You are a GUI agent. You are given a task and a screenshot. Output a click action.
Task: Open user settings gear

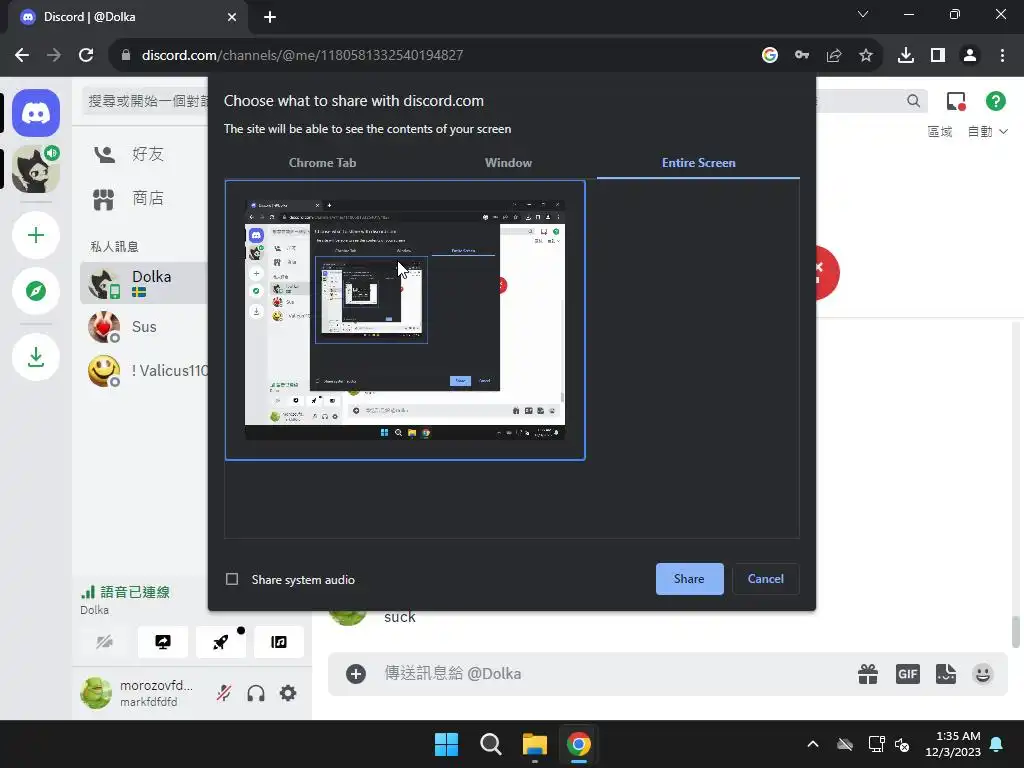[x=288, y=693]
